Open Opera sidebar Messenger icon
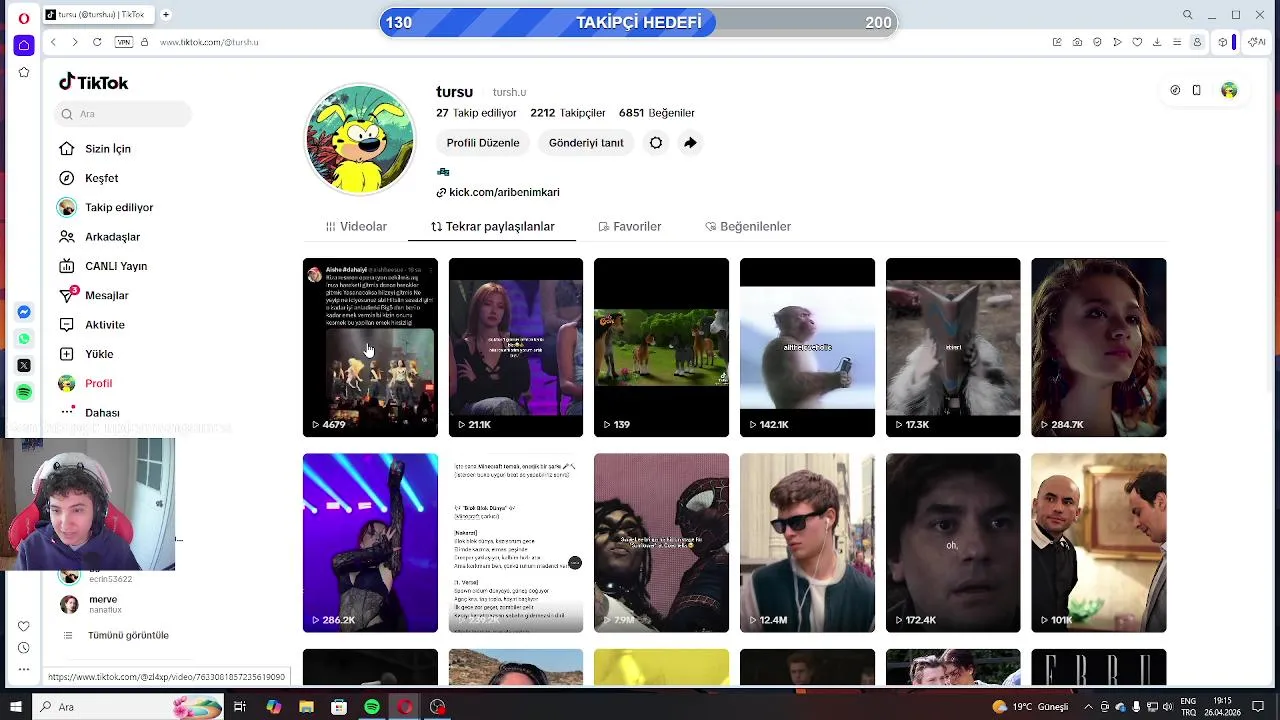Screen dimensions: 1280x720 pyautogui.click(x=24, y=312)
